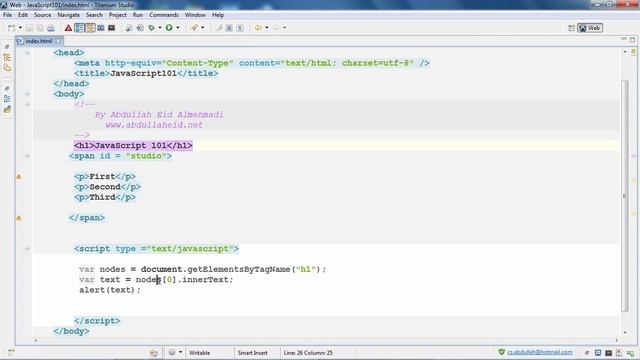The image size is (640, 360).
Task: Click the New file toolbar icon
Action: click(x=11, y=28)
